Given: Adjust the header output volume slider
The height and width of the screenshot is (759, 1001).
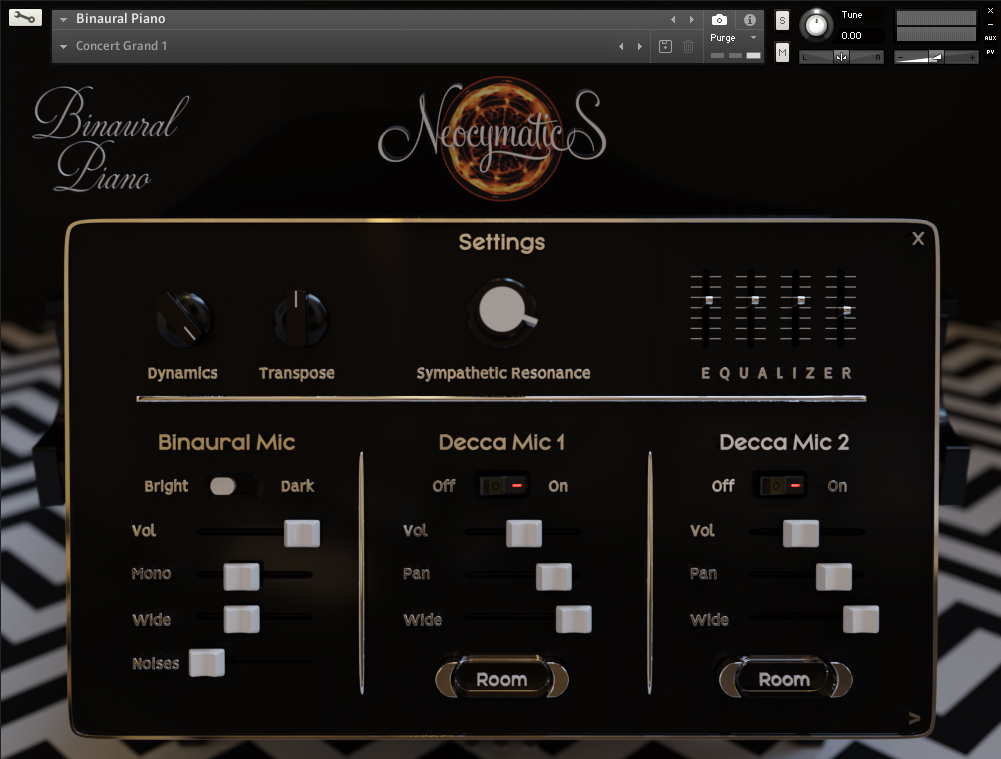Looking at the screenshot, I should 936,57.
